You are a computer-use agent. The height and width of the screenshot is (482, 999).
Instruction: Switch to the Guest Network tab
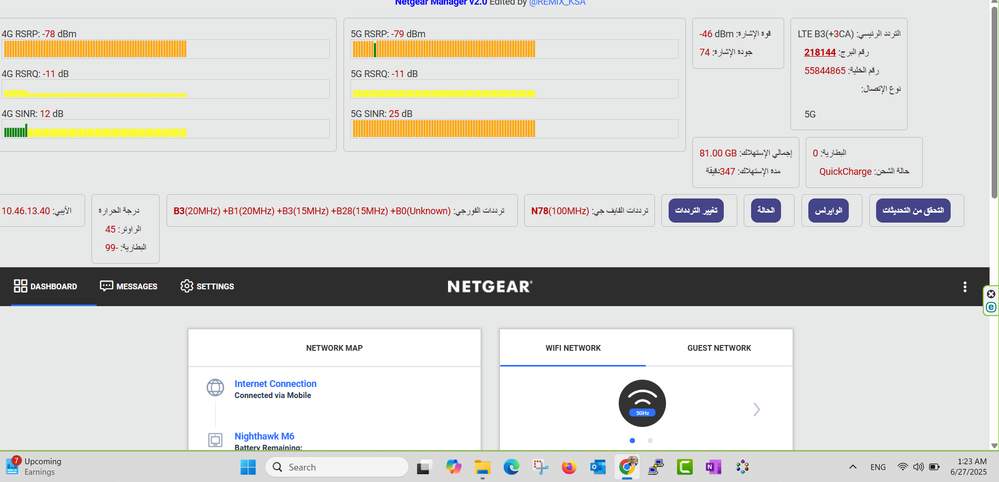click(x=719, y=348)
